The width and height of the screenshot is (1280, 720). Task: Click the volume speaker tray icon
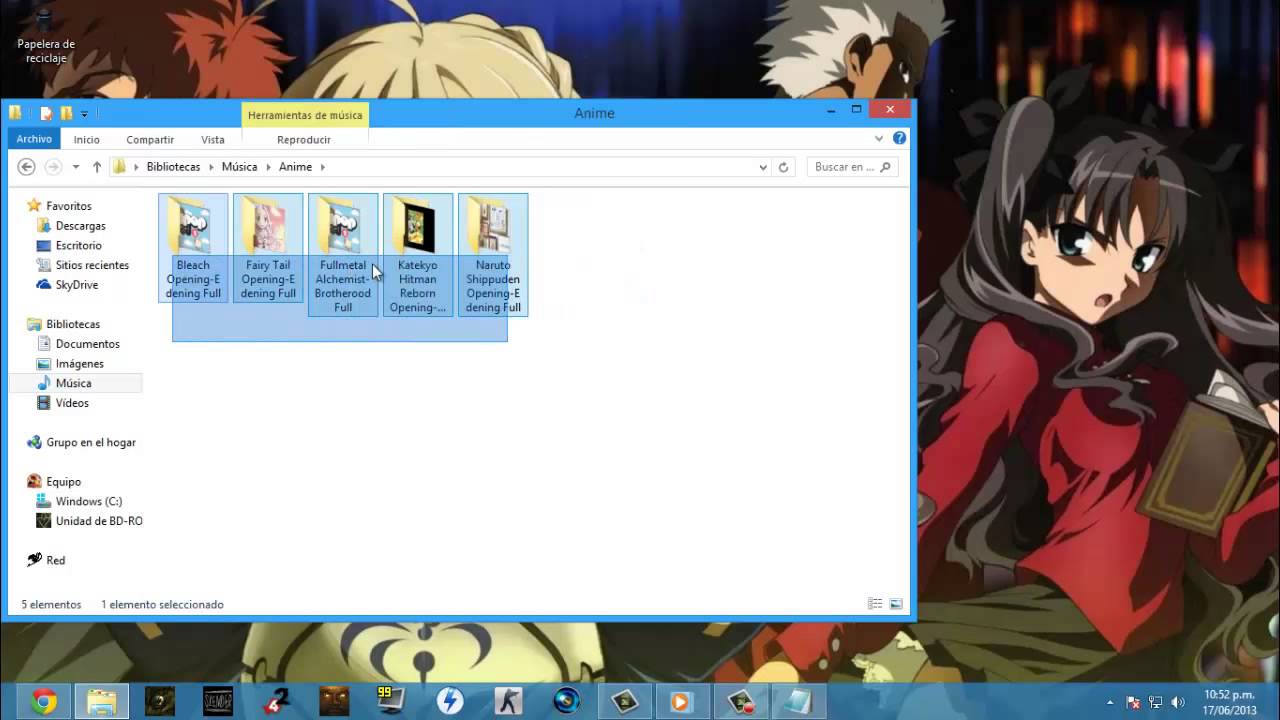click(1177, 702)
